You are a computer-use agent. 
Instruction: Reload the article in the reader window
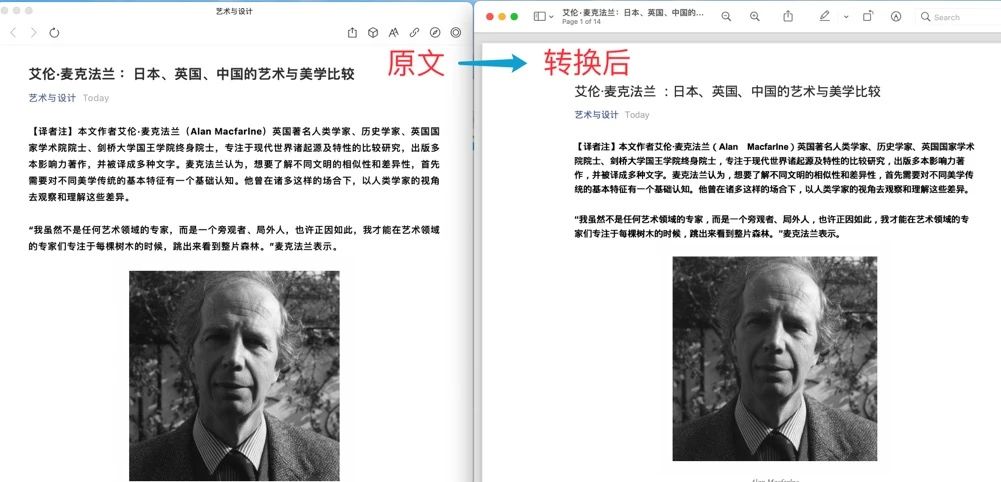pos(54,33)
